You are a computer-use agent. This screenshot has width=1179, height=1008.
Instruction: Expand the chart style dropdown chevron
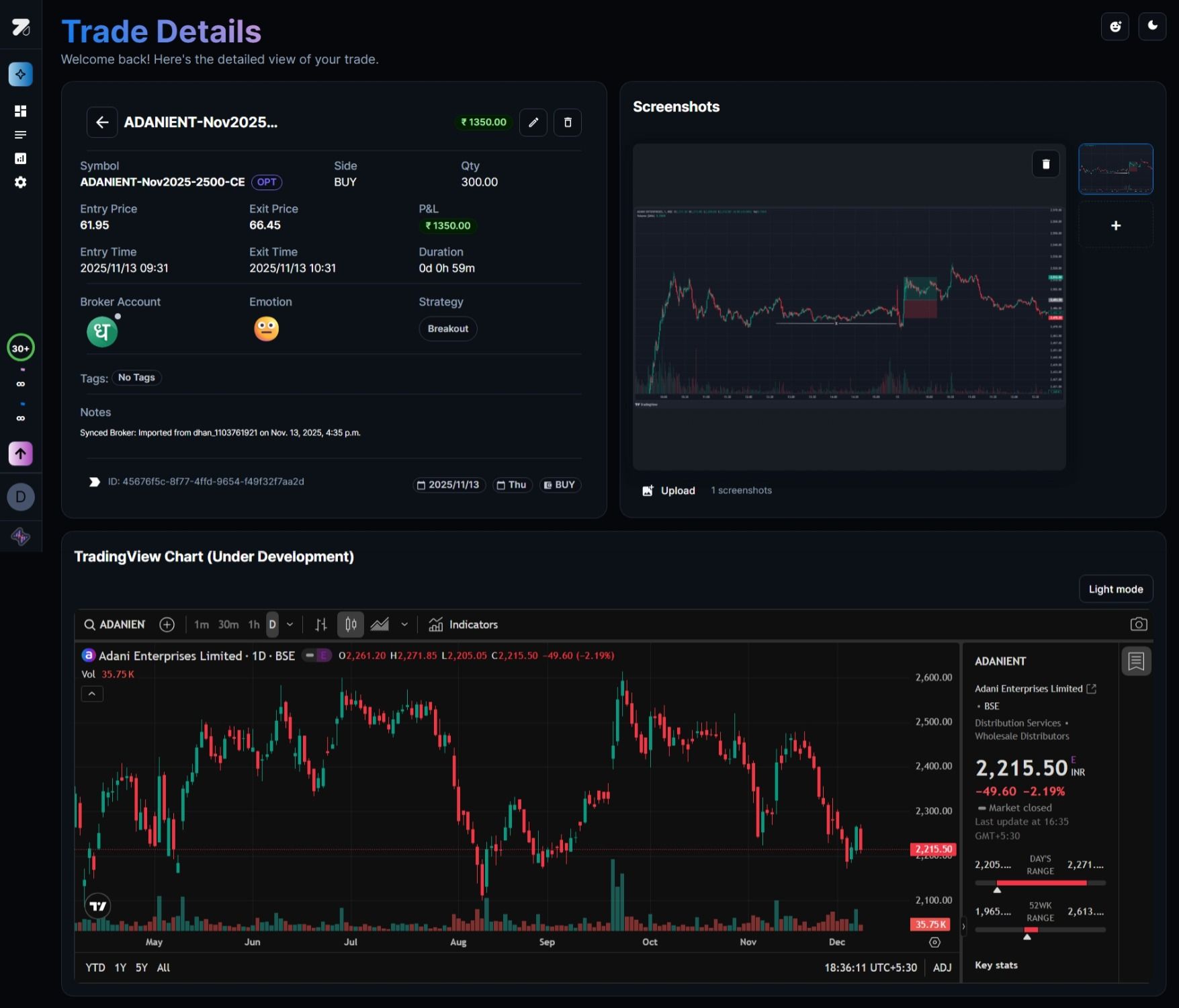404,624
